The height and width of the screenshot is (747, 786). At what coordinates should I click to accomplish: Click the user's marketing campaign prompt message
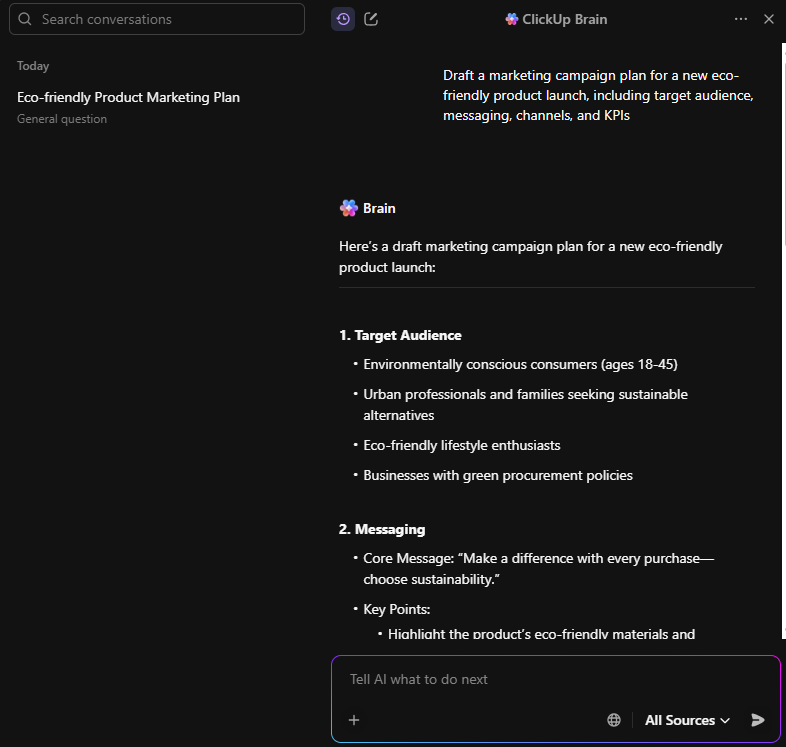(597, 96)
